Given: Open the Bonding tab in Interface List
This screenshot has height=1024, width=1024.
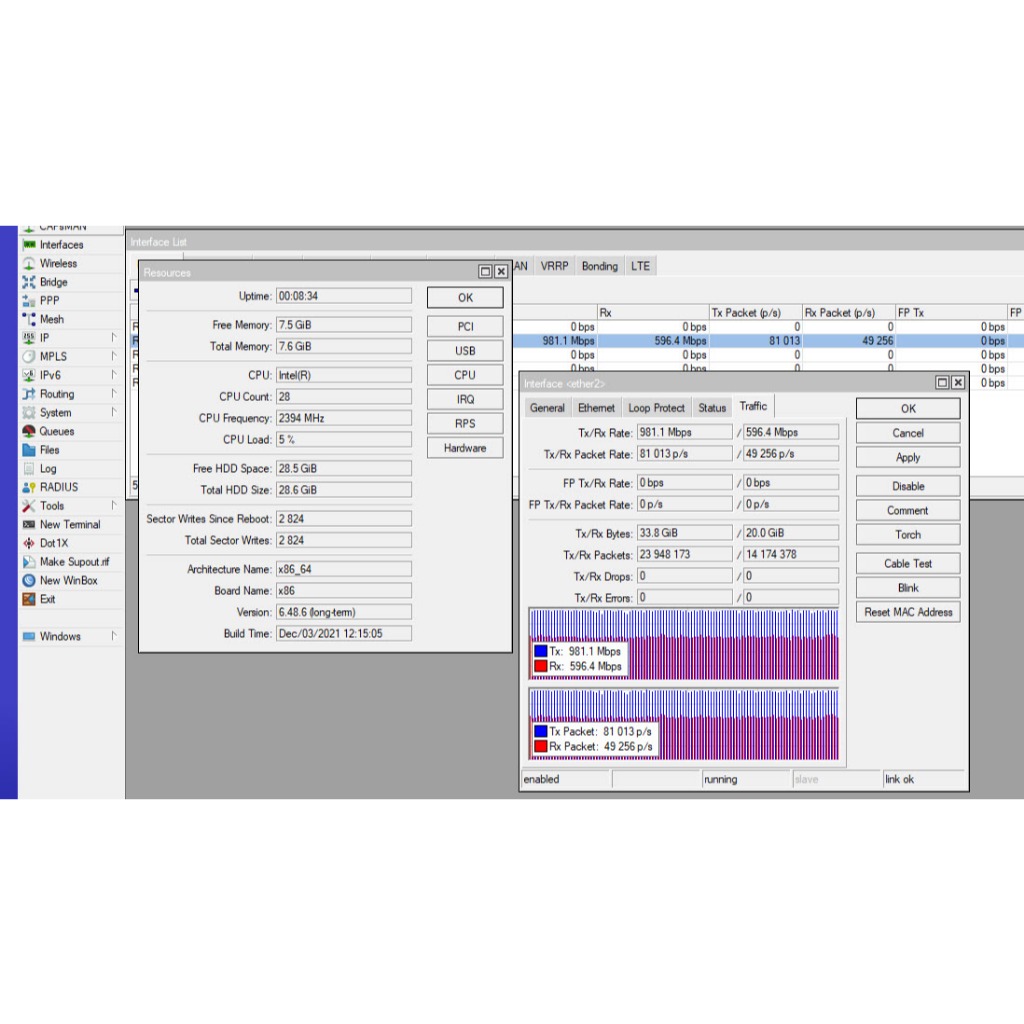Looking at the screenshot, I should coord(599,266).
